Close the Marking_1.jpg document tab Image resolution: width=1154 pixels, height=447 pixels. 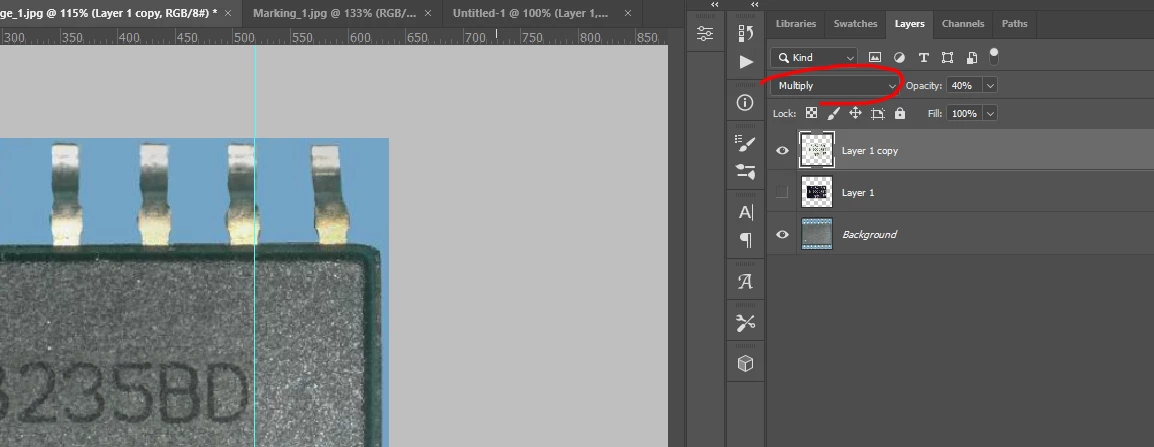(x=428, y=13)
